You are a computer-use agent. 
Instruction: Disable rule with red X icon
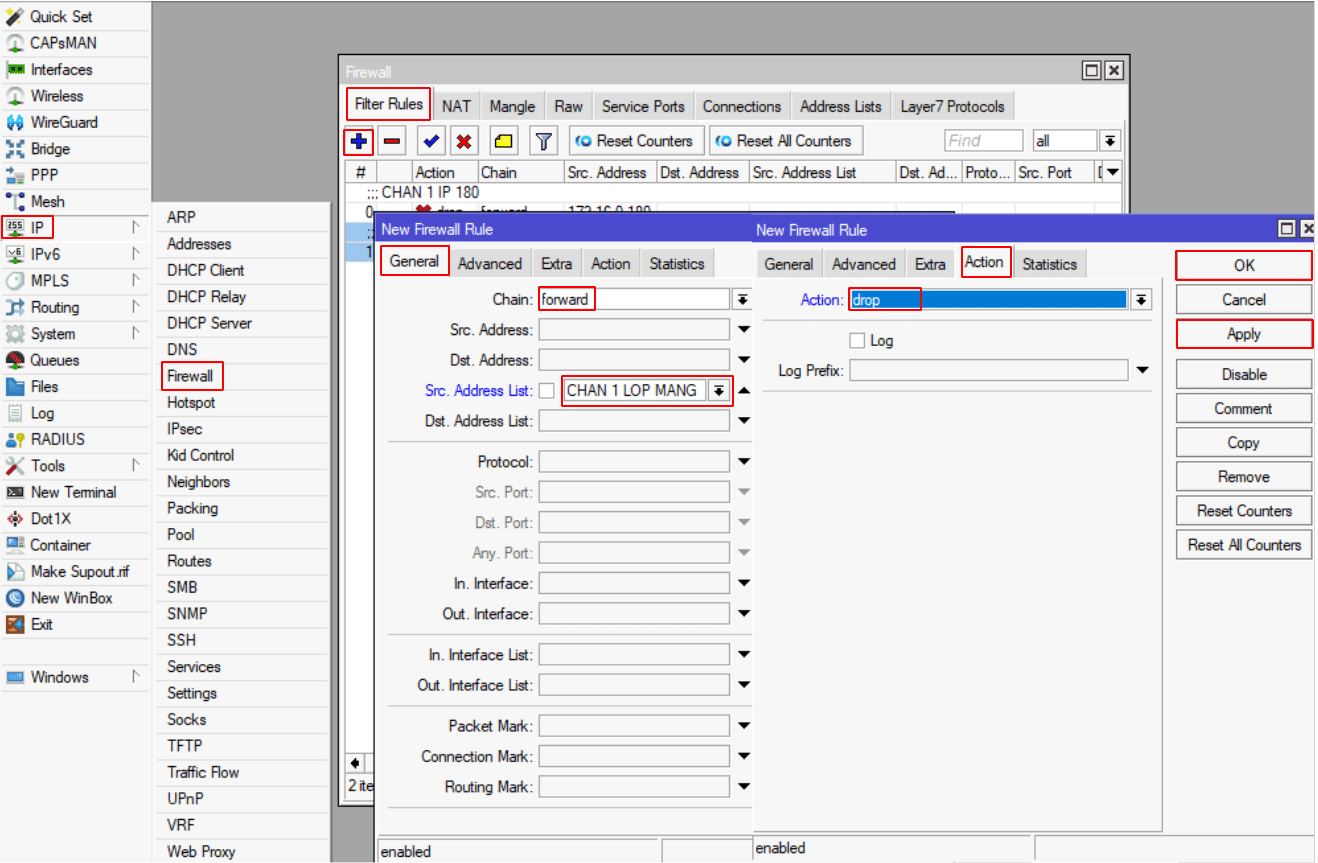[464, 141]
